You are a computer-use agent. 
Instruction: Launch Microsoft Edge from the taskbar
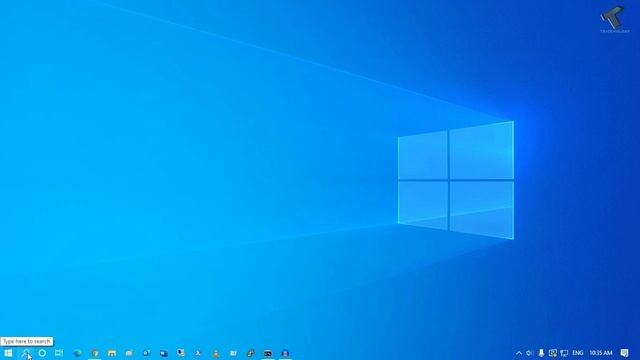tap(77, 353)
